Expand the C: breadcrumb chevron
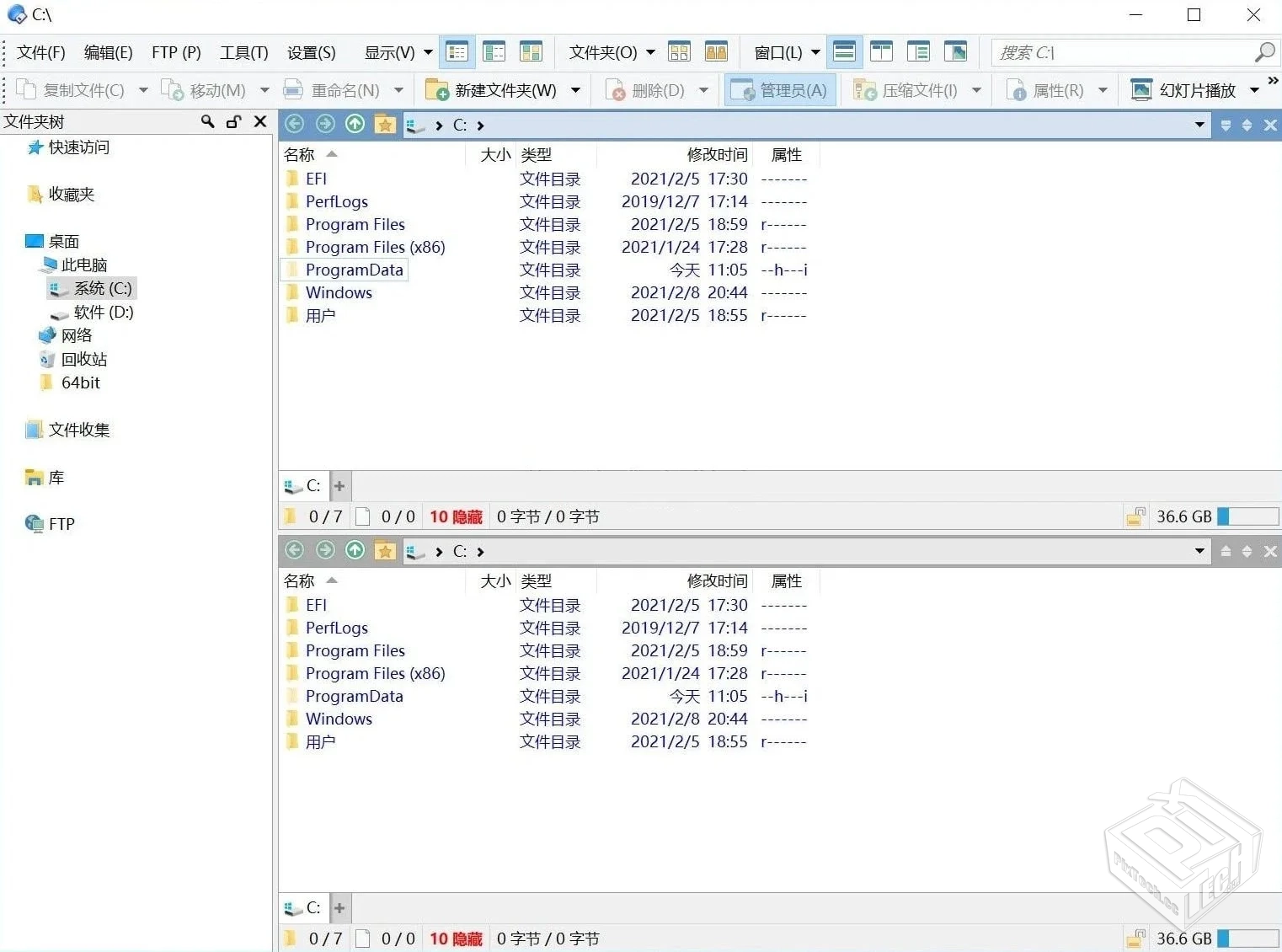Image resolution: width=1282 pixels, height=952 pixels. point(480,124)
